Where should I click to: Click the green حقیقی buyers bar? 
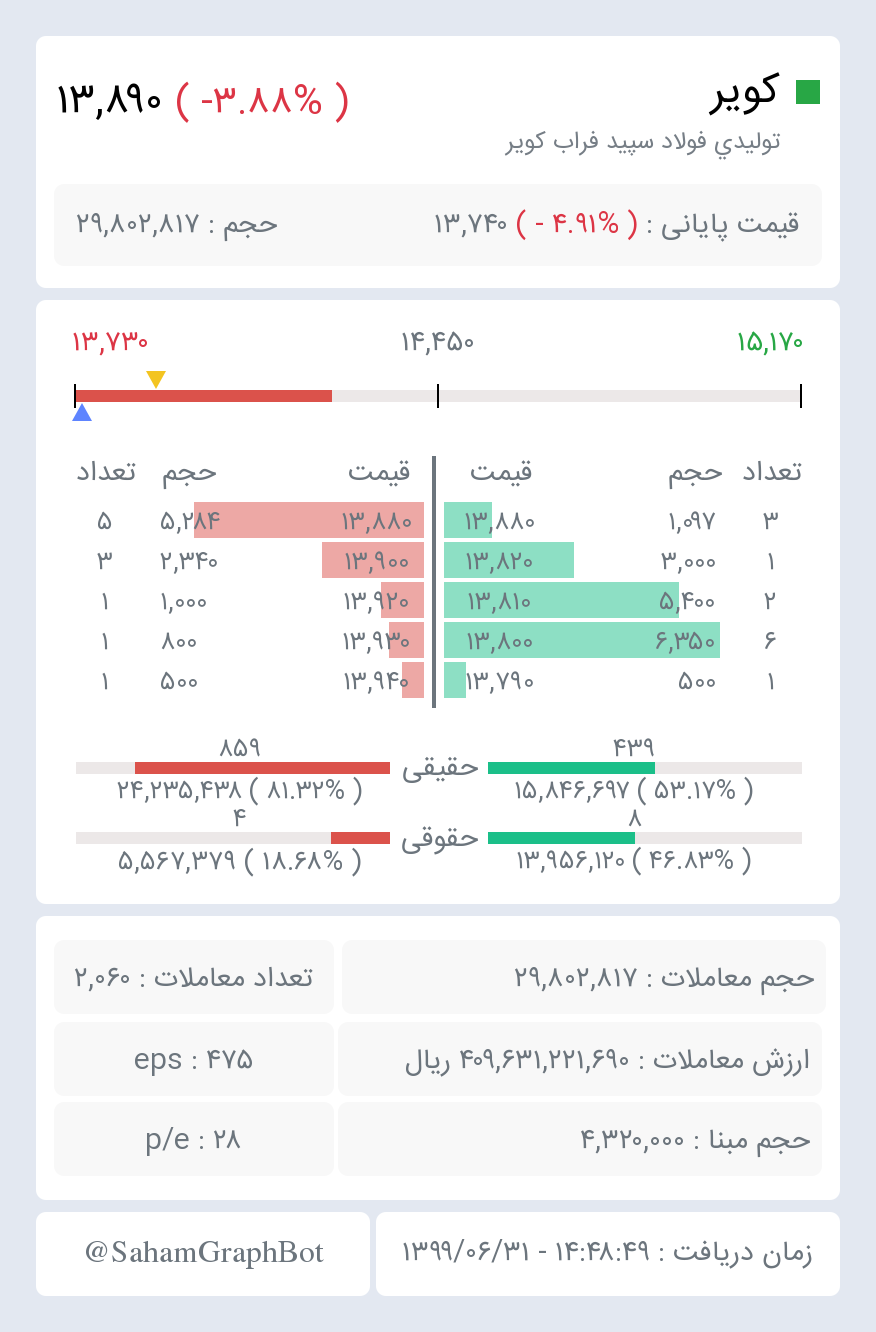(x=571, y=768)
